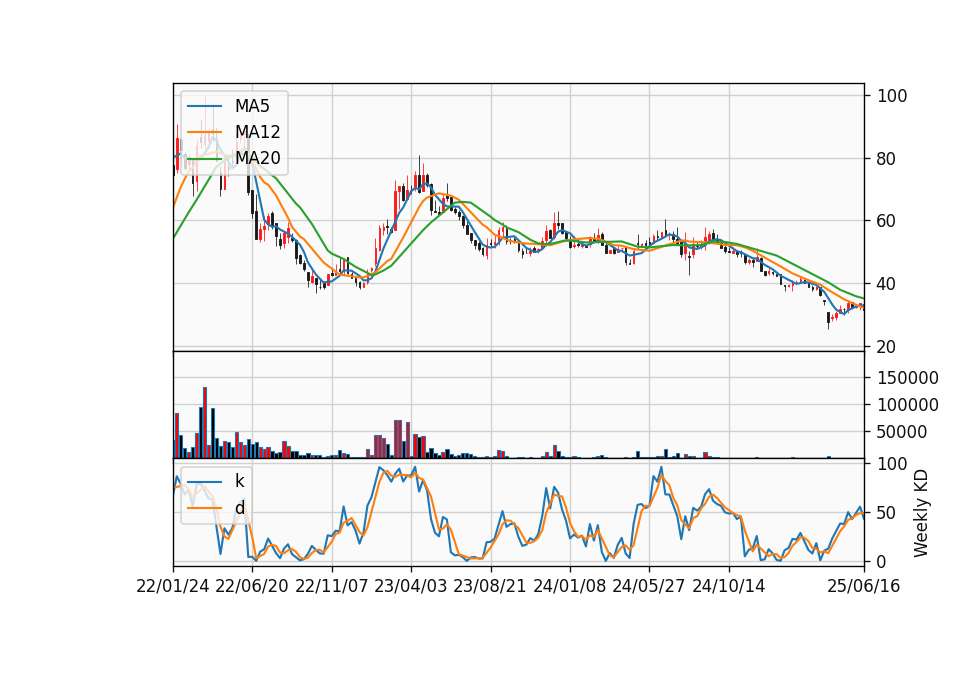Click the 22/01/24 date tick label
The height and width of the screenshot is (690, 960).
[173, 586]
